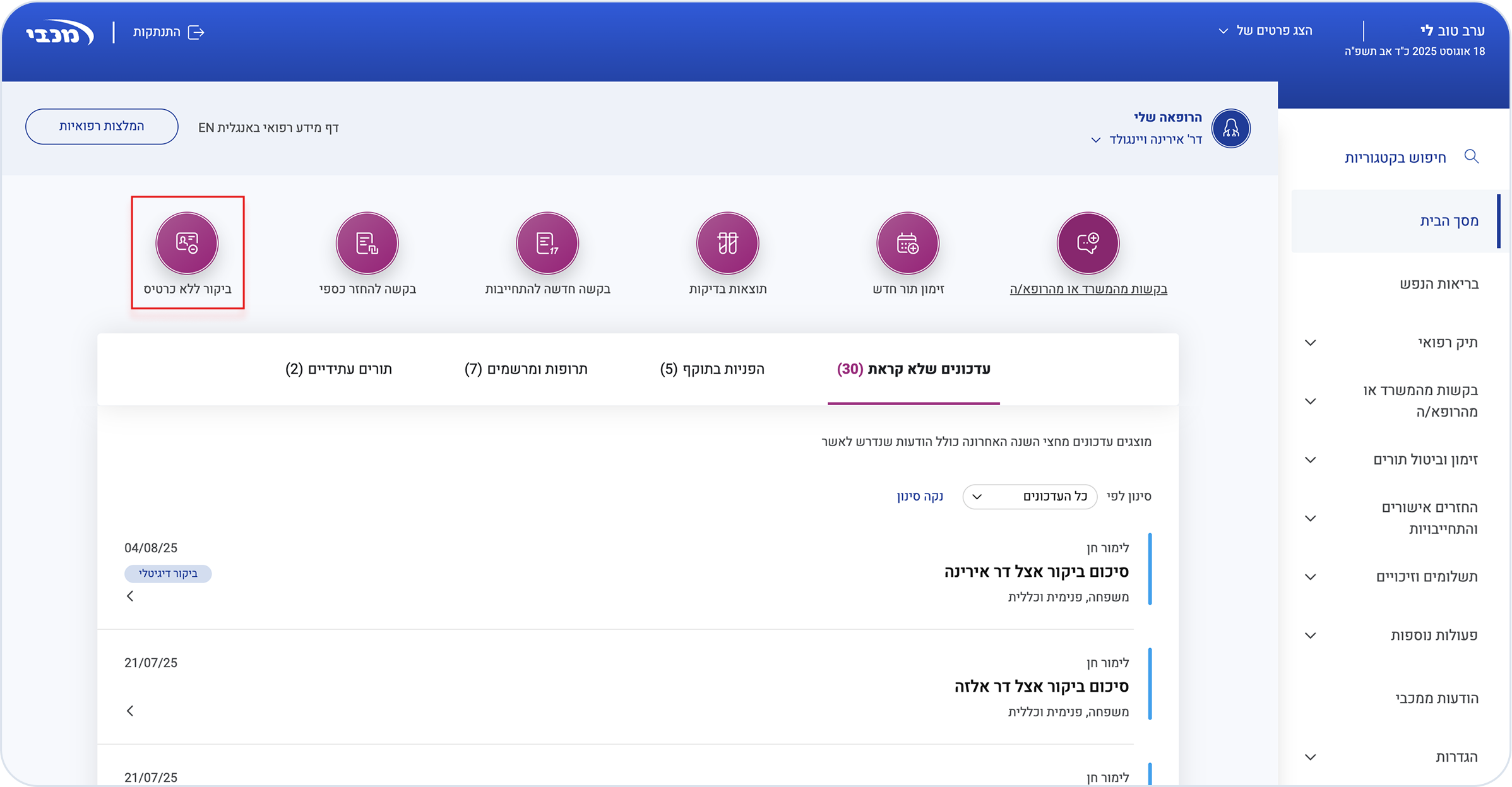1512x787 pixels.
Task: Click new commitment request icon
Action: (x=547, y=243)
